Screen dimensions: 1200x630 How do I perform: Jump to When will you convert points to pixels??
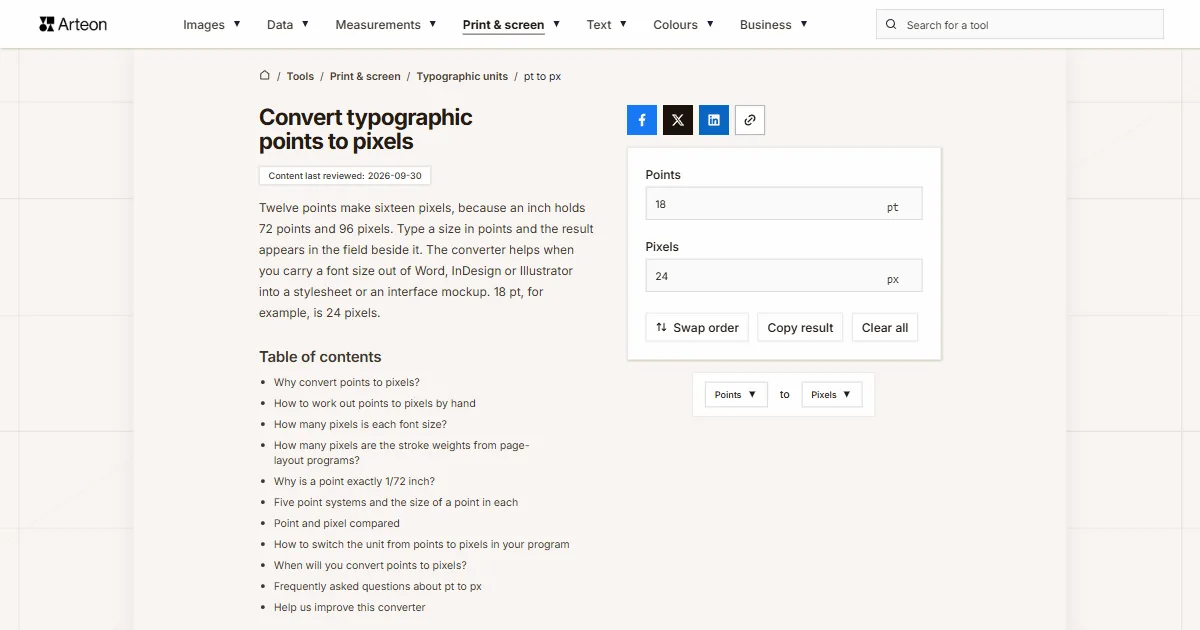pyautogui.click(x=370, y=565)
